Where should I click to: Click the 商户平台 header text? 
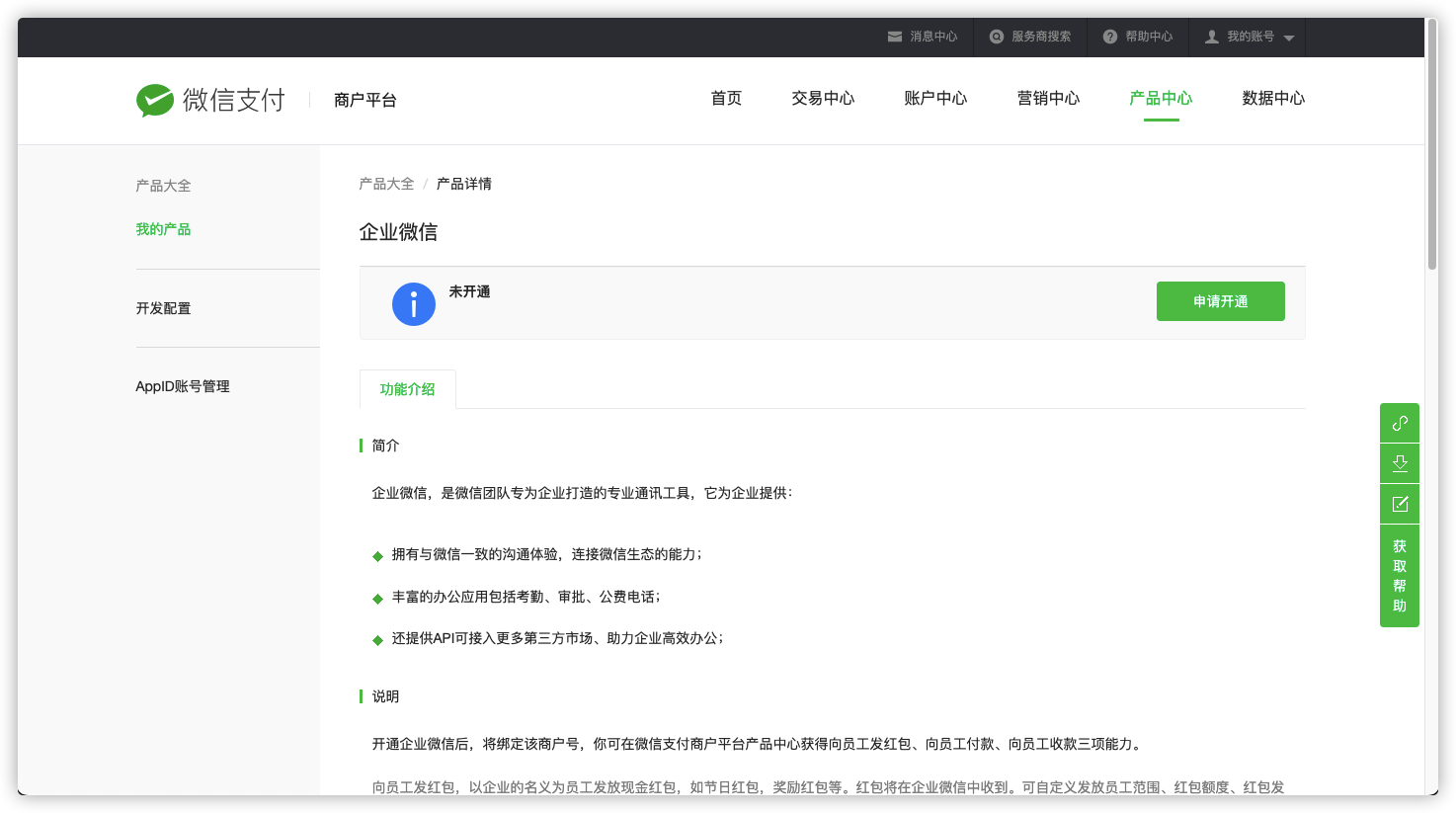pyautogui.click(x=365, y=100)
